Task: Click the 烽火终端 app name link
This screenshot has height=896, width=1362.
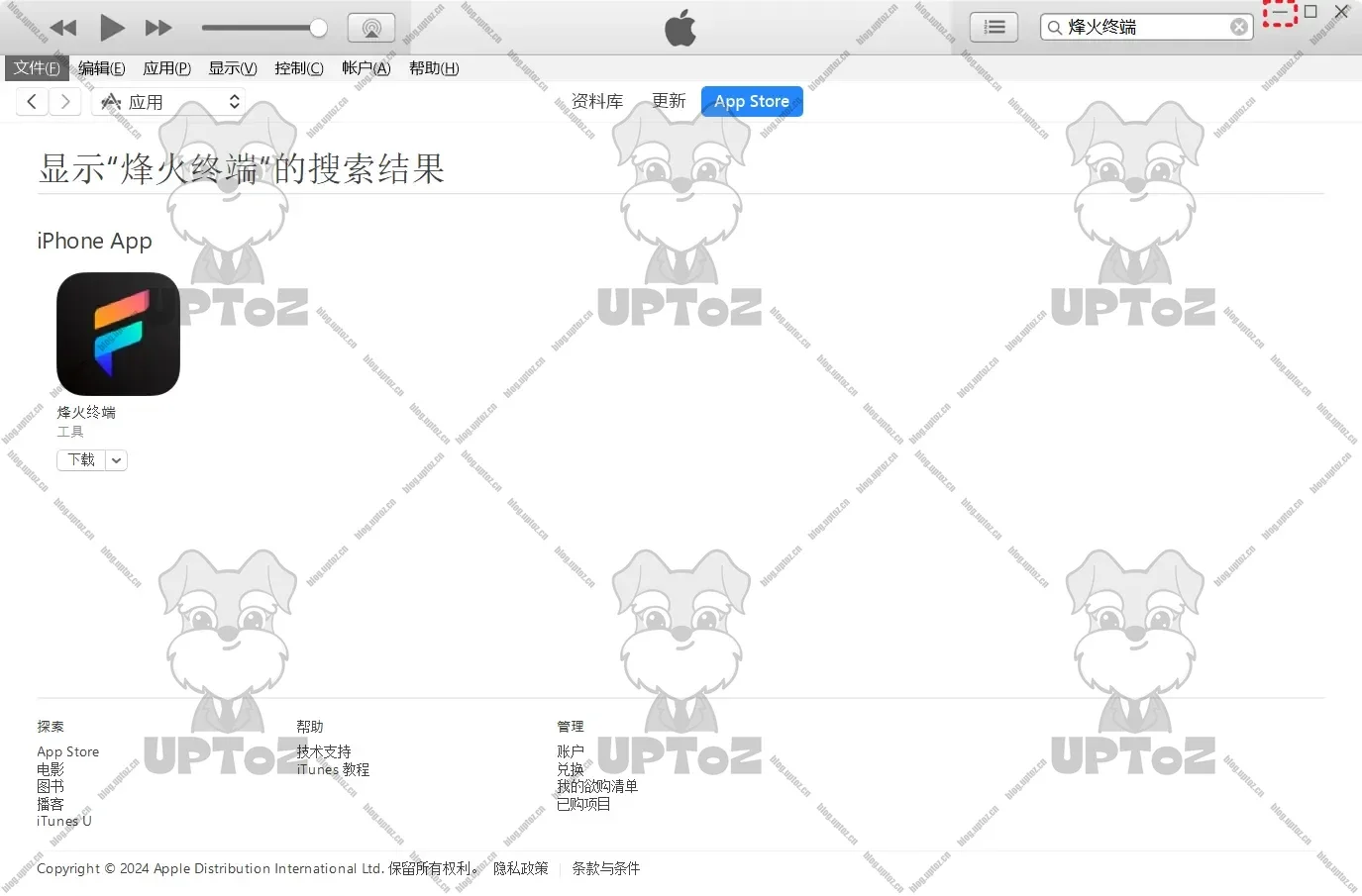Action: tap(86, 412)
